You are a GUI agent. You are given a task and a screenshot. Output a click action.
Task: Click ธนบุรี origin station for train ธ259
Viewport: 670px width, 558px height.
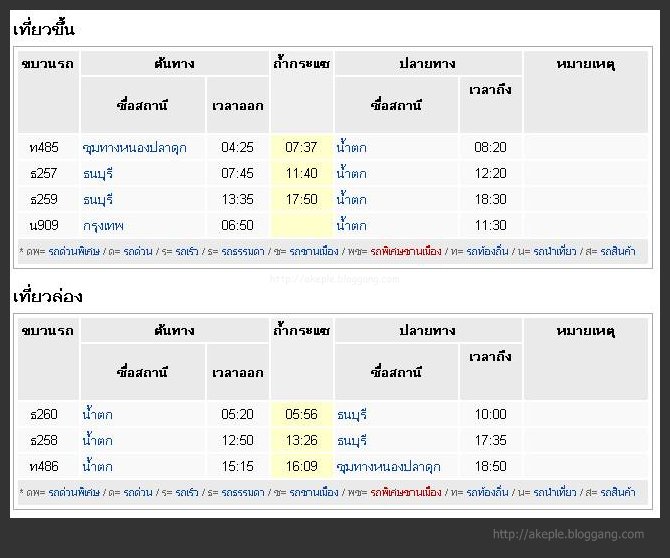tap(98, 200)
